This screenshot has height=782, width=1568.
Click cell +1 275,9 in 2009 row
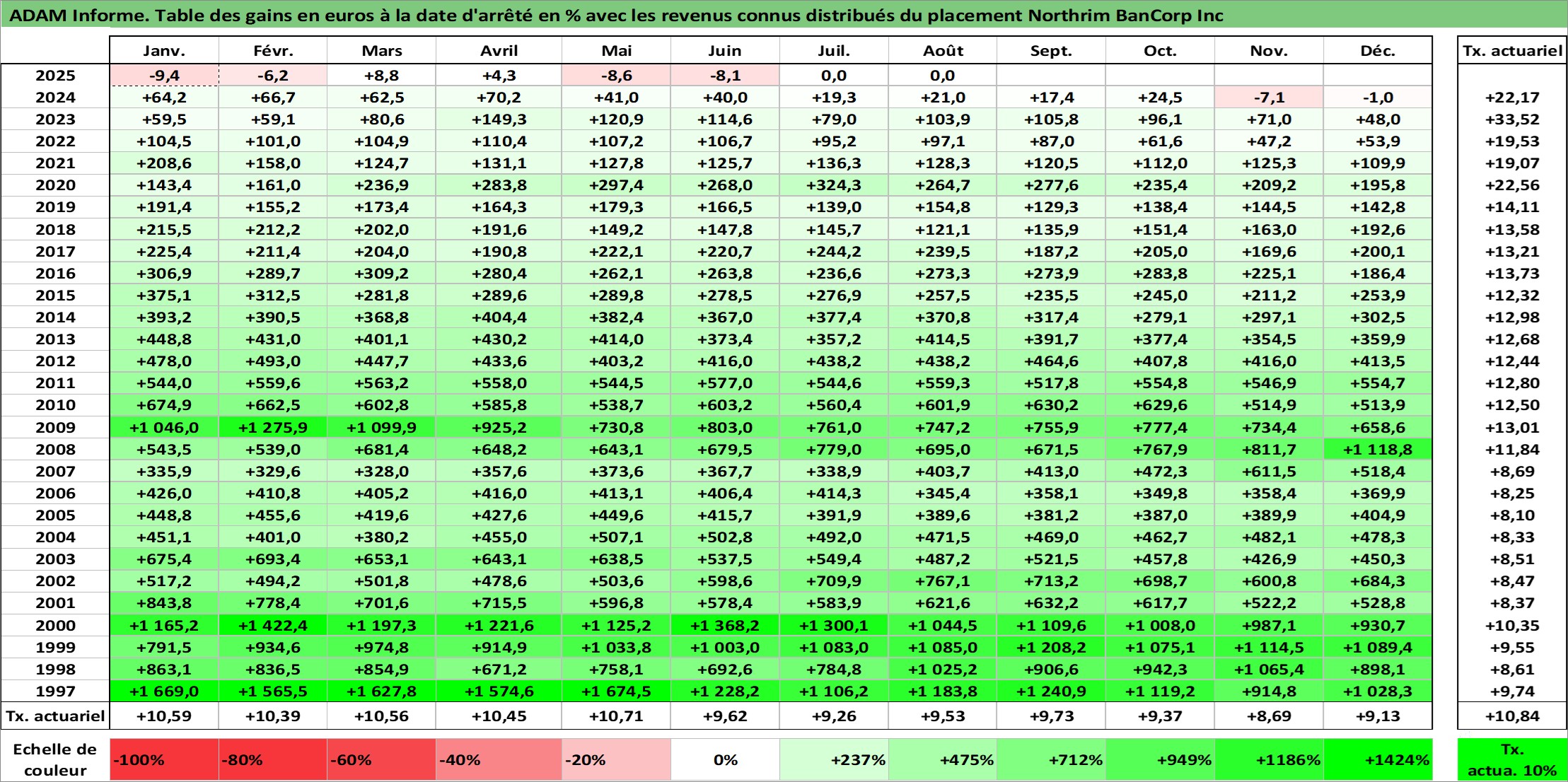point(273,427)
